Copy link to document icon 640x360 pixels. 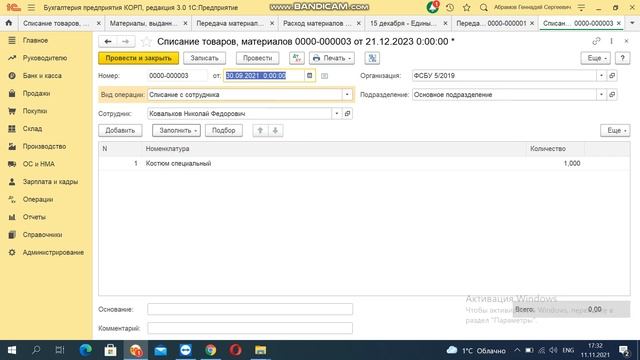tap(596, 41)
